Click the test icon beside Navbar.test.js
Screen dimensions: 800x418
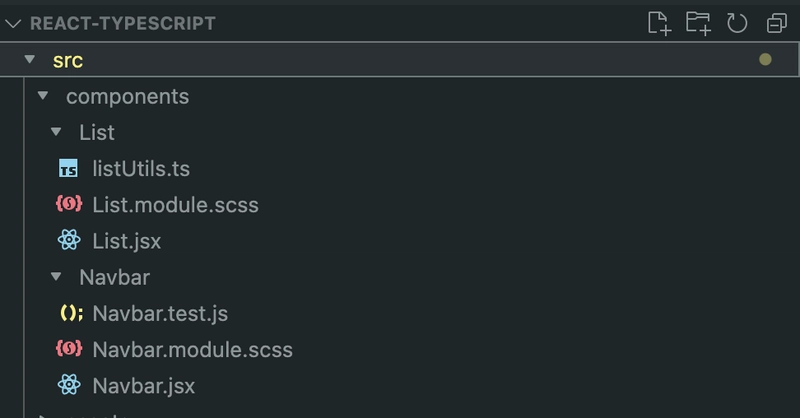tap(71, 313)
